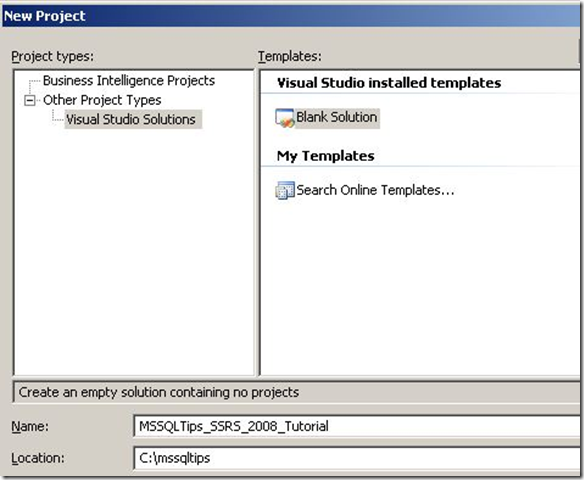The height and width of the screenshot is (480, 584).
Task: Click the Templates: label
Action: [290, 56]
